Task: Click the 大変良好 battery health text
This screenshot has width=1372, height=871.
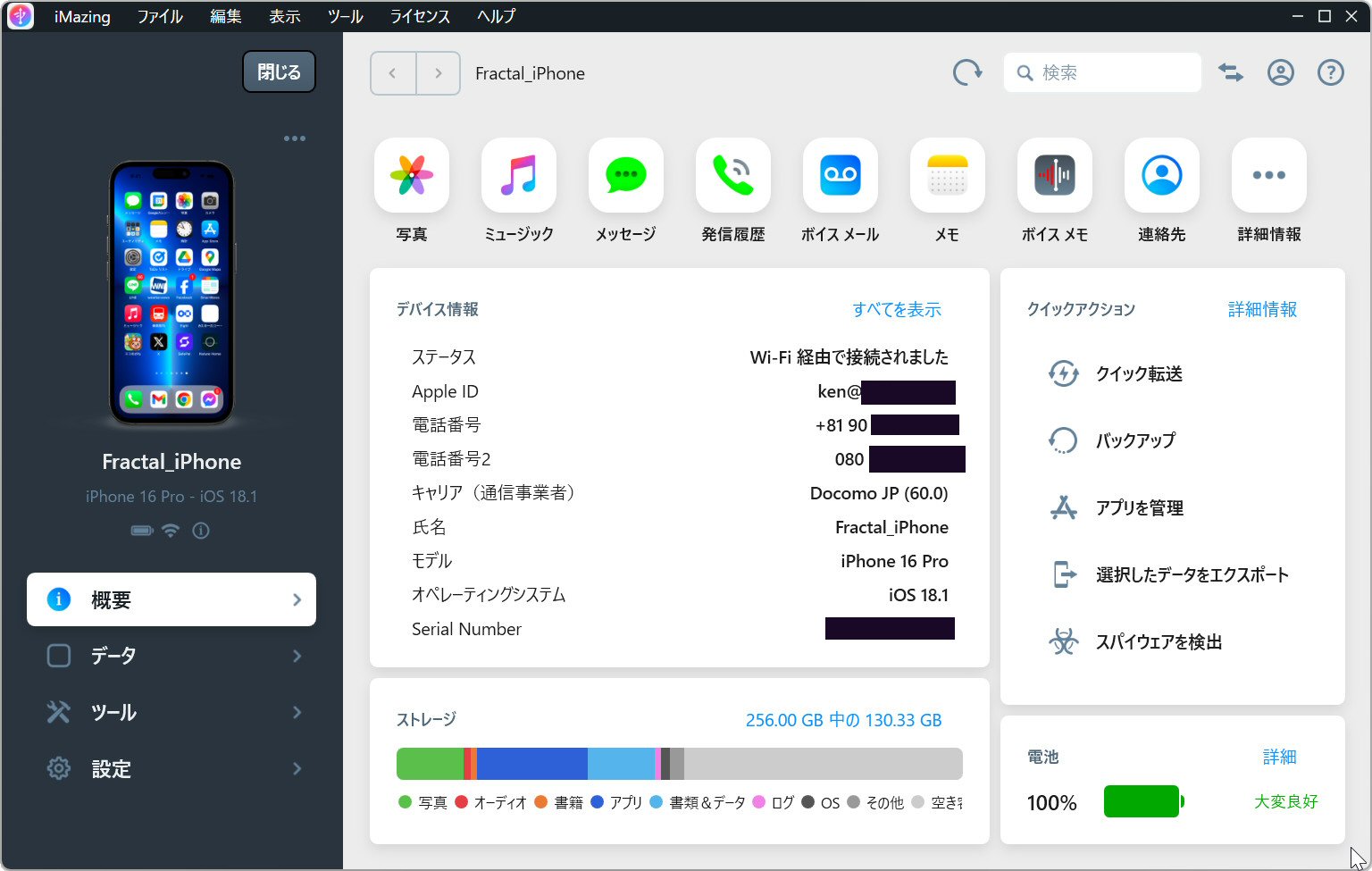Action: (x=1285, y=801)
